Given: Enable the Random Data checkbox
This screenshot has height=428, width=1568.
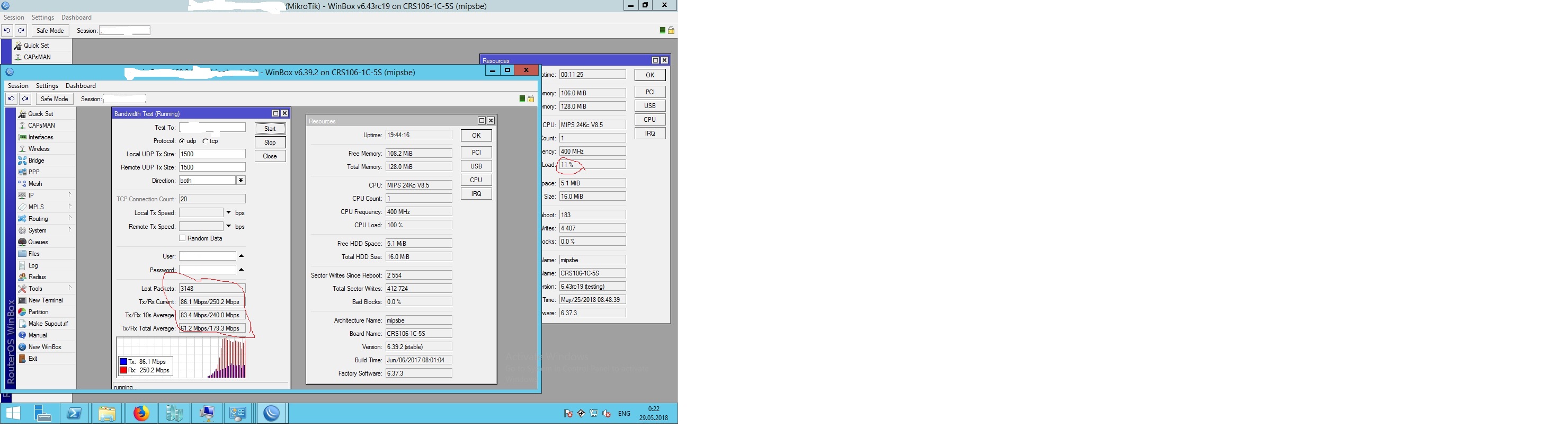Looking at the screenshot, I should pos(182,238).
